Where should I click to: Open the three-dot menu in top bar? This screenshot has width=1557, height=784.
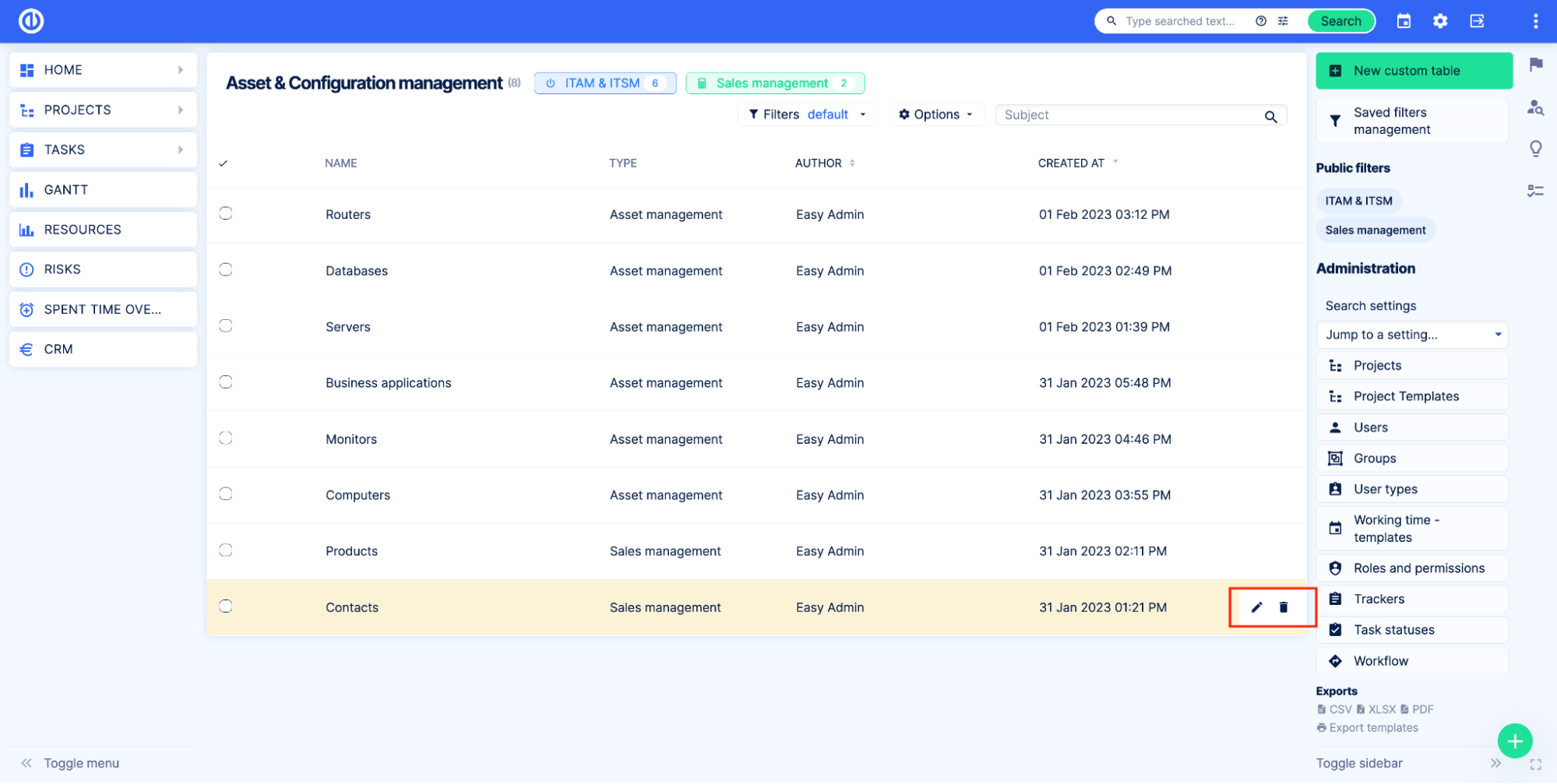(x=1535, y=21)
